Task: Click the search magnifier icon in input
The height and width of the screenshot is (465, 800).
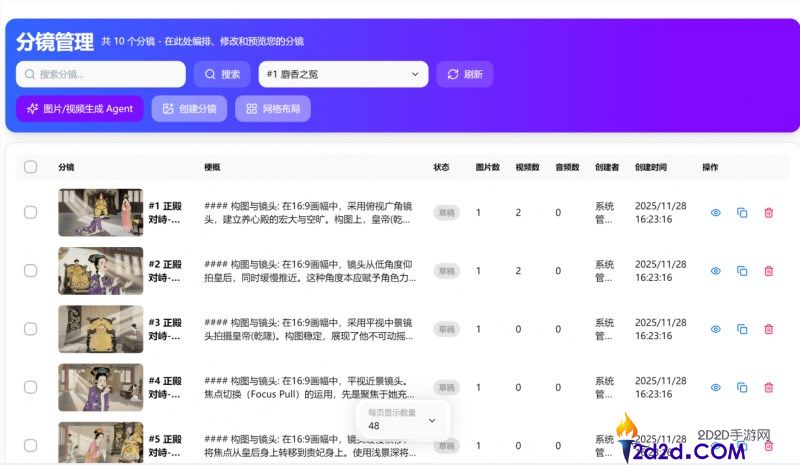Action: (30, 75)
